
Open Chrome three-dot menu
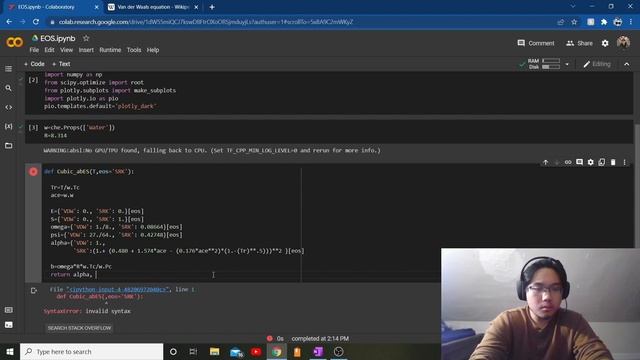point(631,22)
